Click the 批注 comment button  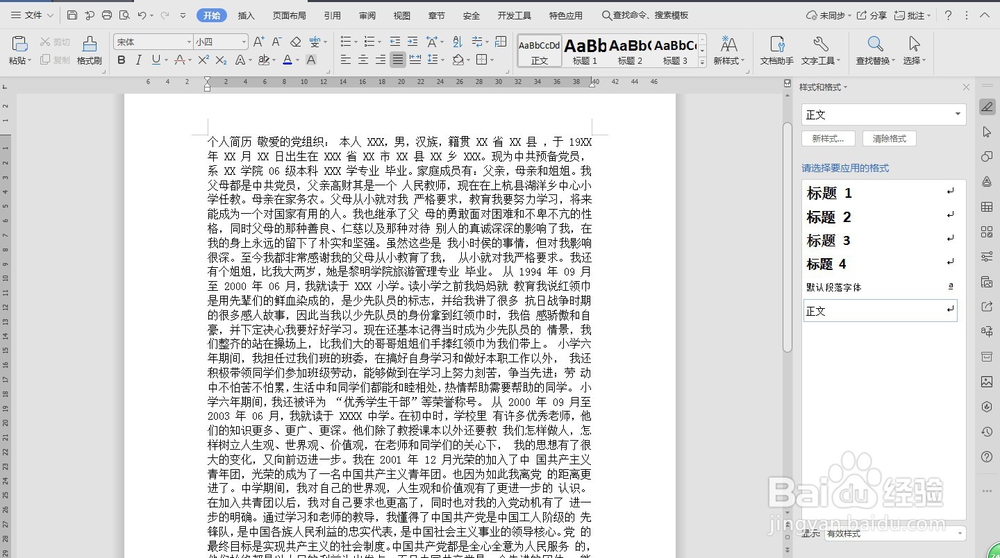(x=912, y=15)
